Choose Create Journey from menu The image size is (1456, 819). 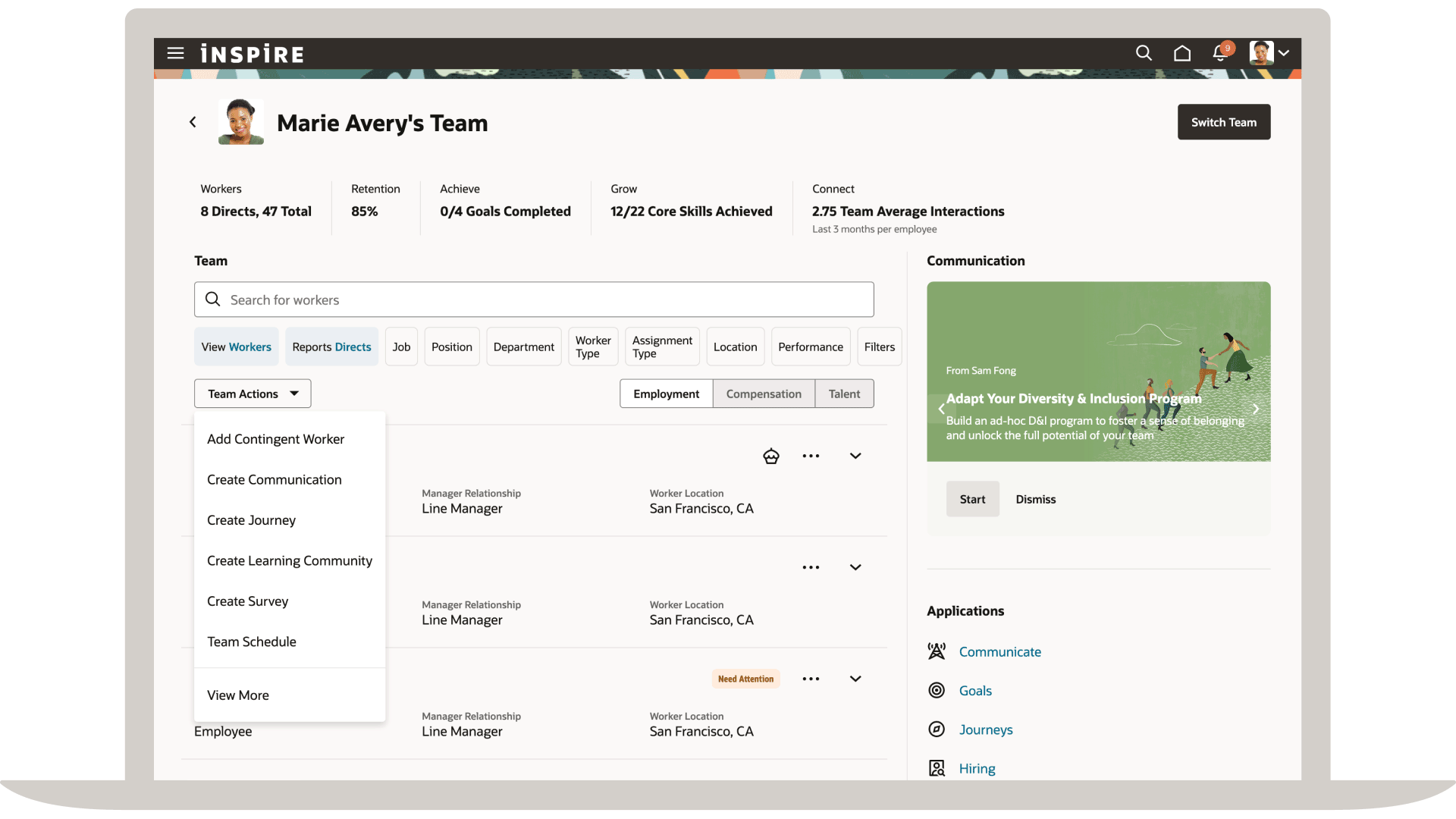251,520
